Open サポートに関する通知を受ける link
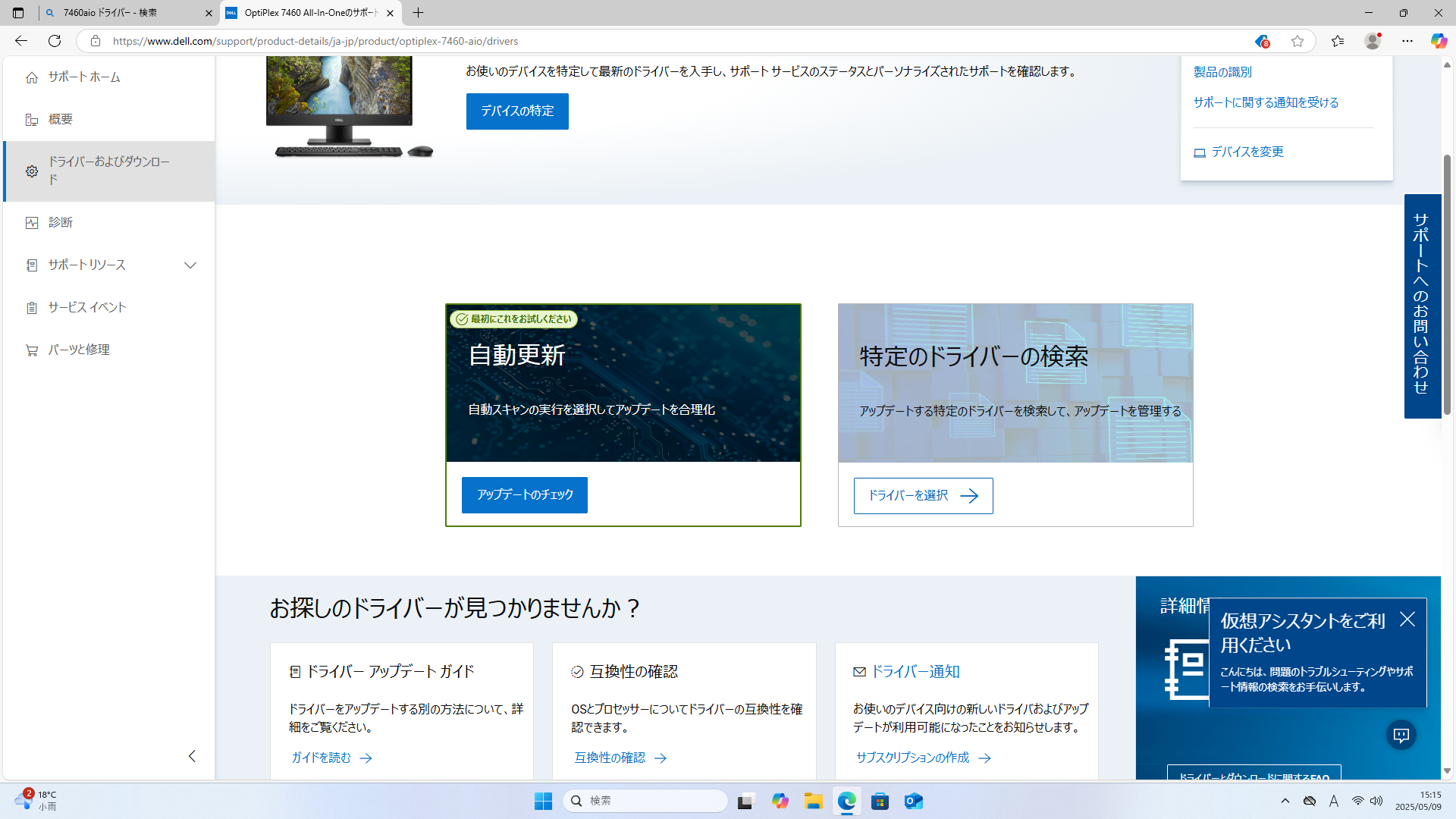 point(1266,102)
